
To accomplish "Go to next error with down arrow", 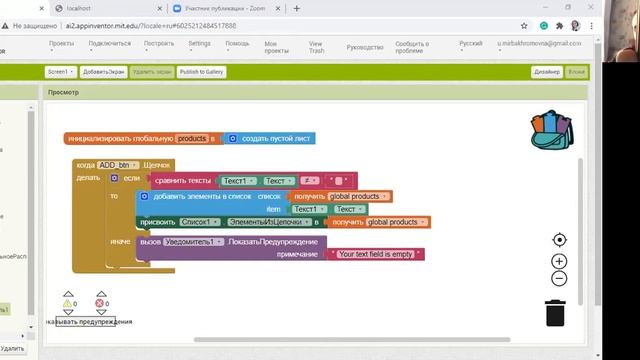I will (101, 312).
